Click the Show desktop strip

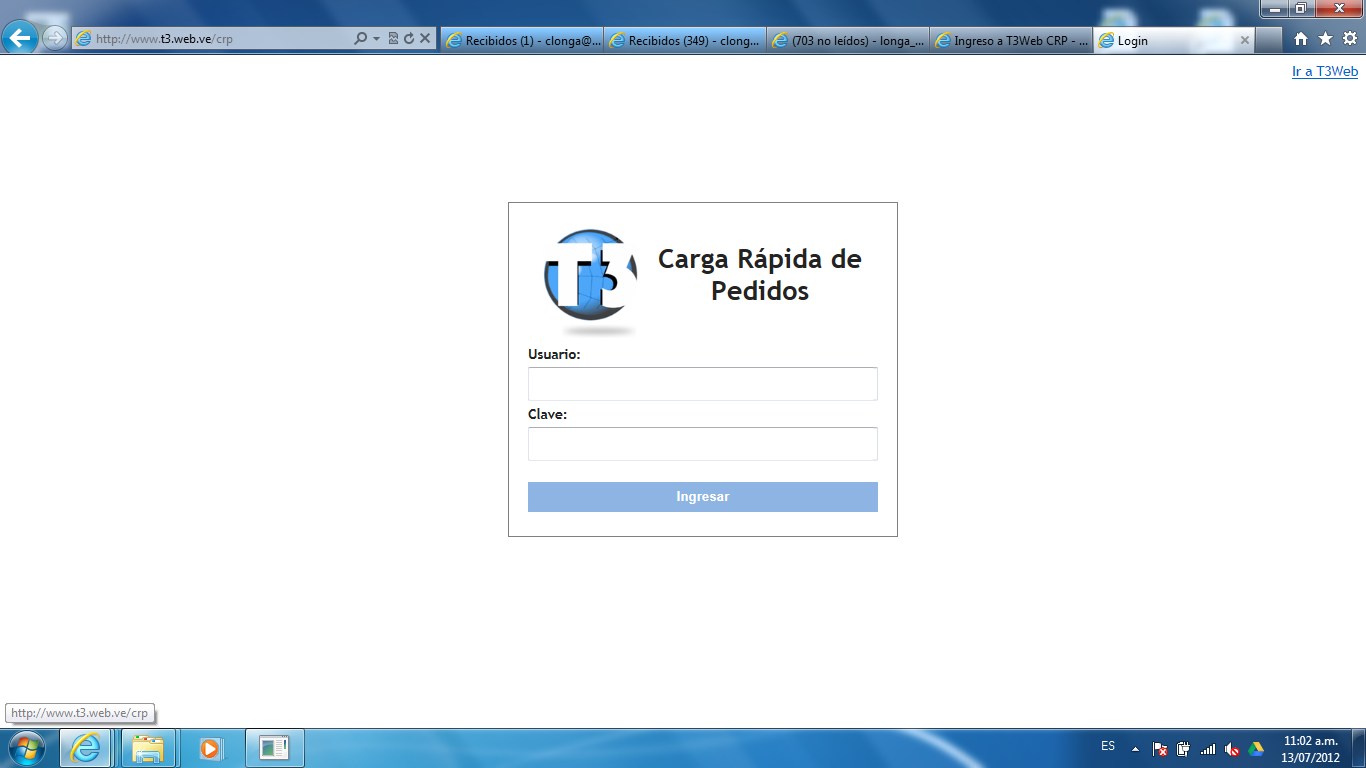[x=1359, y=748]
